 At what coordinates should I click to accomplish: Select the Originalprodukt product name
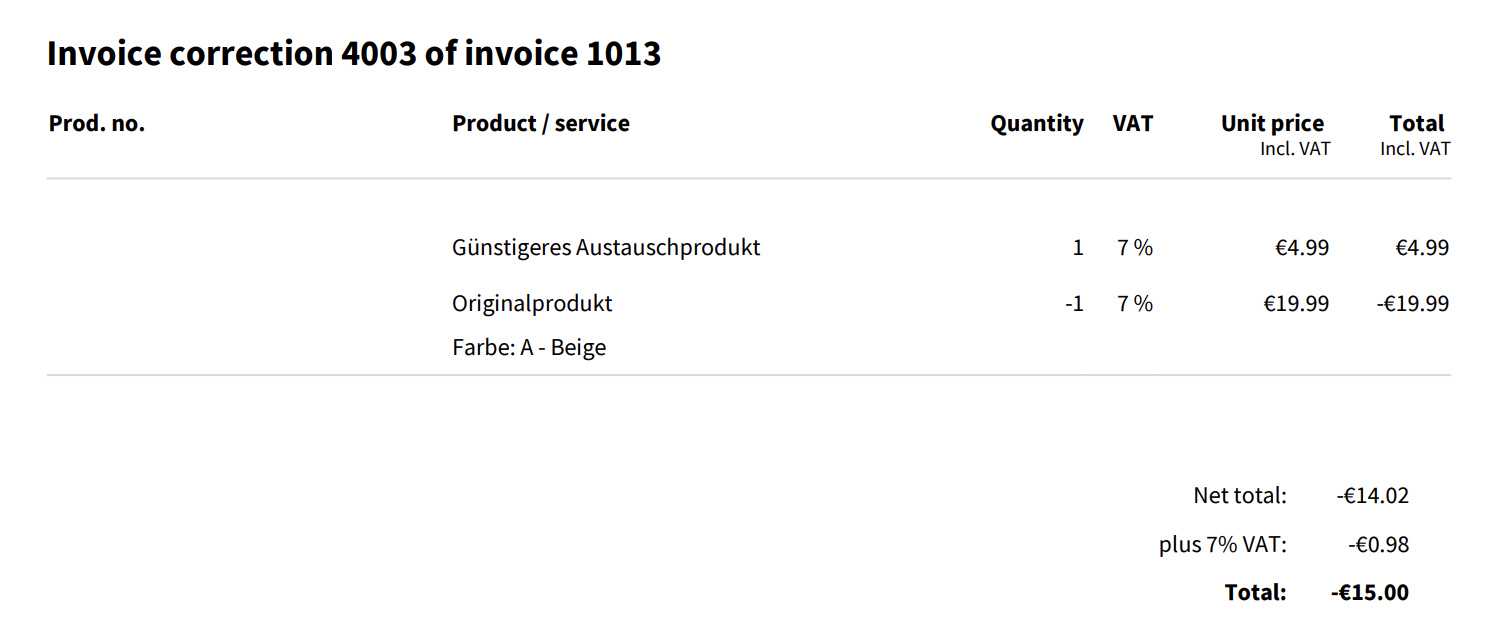(532, 303)
